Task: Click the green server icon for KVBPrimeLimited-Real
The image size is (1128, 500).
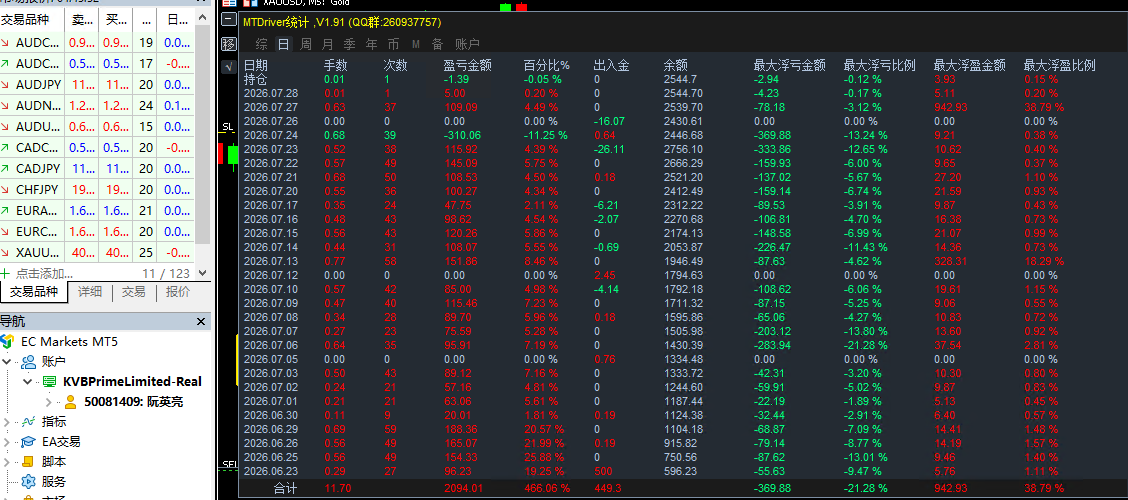Action: point(50,381)
